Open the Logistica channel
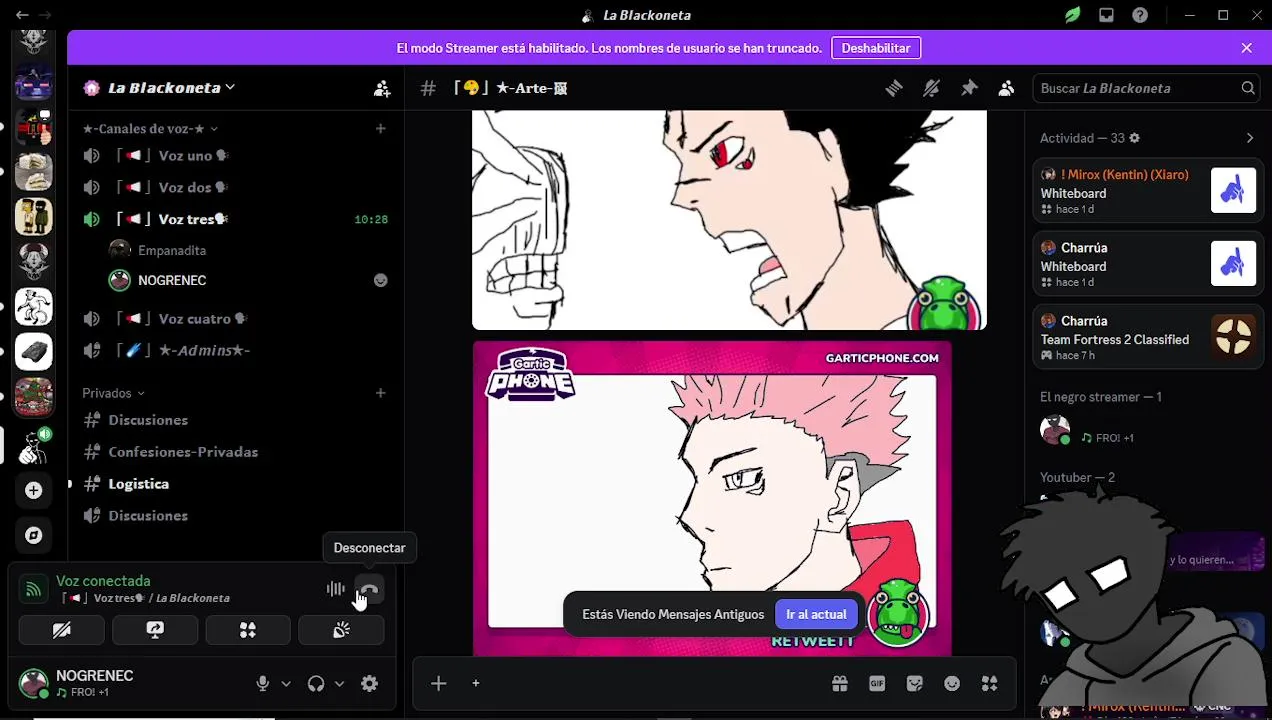The image size is (1272, 720). [236, 484]
